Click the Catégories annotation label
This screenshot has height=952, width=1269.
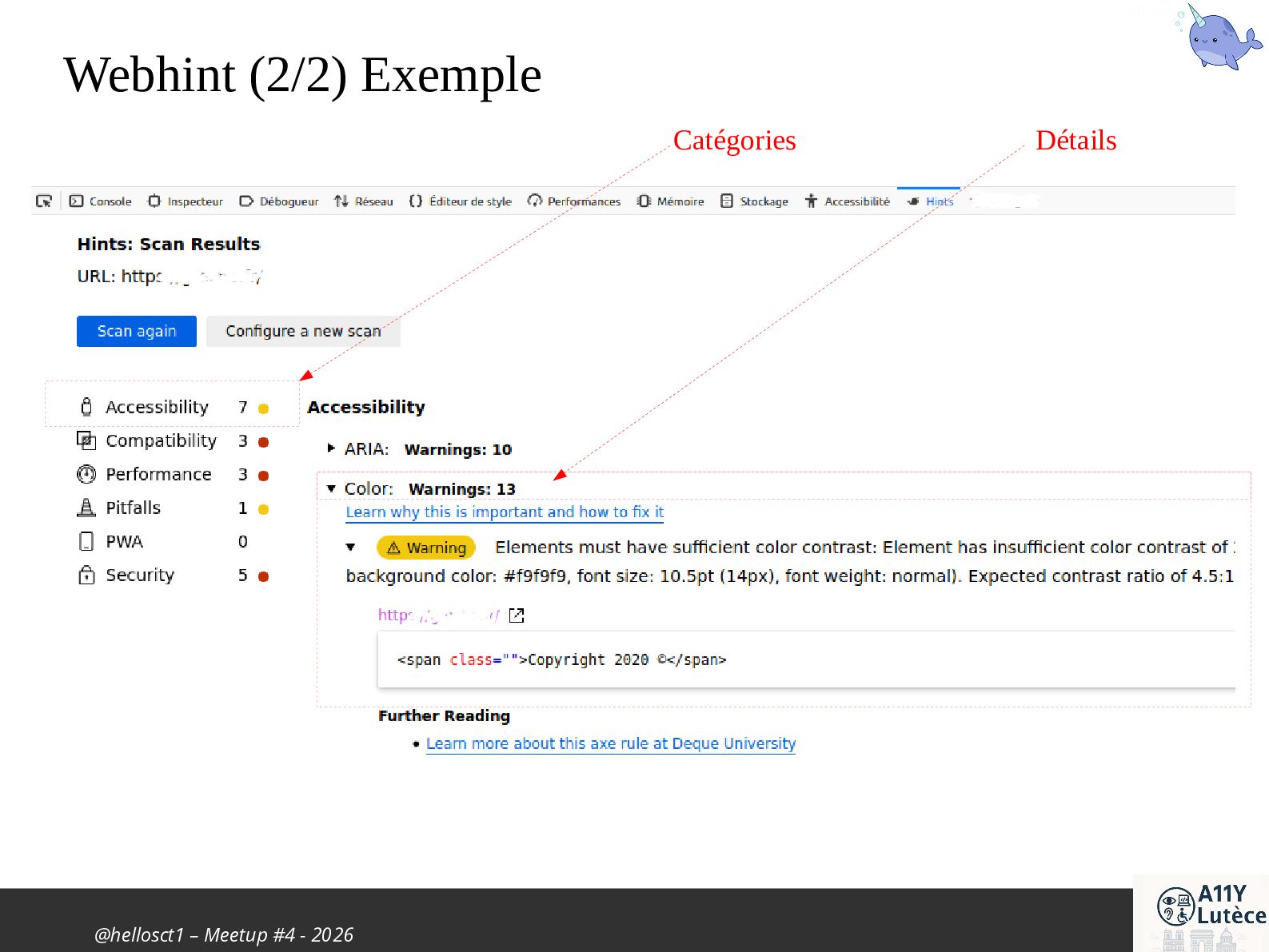[x=735, y=140]
